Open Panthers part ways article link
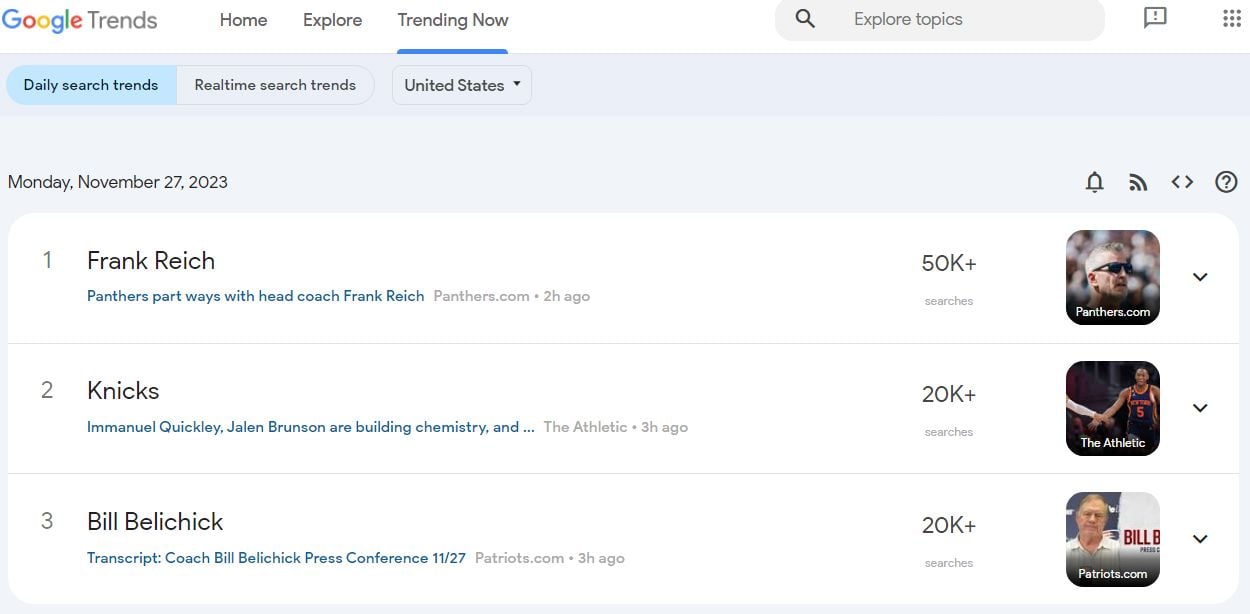Screen dimensions: 1250x614 coord(255,296)
